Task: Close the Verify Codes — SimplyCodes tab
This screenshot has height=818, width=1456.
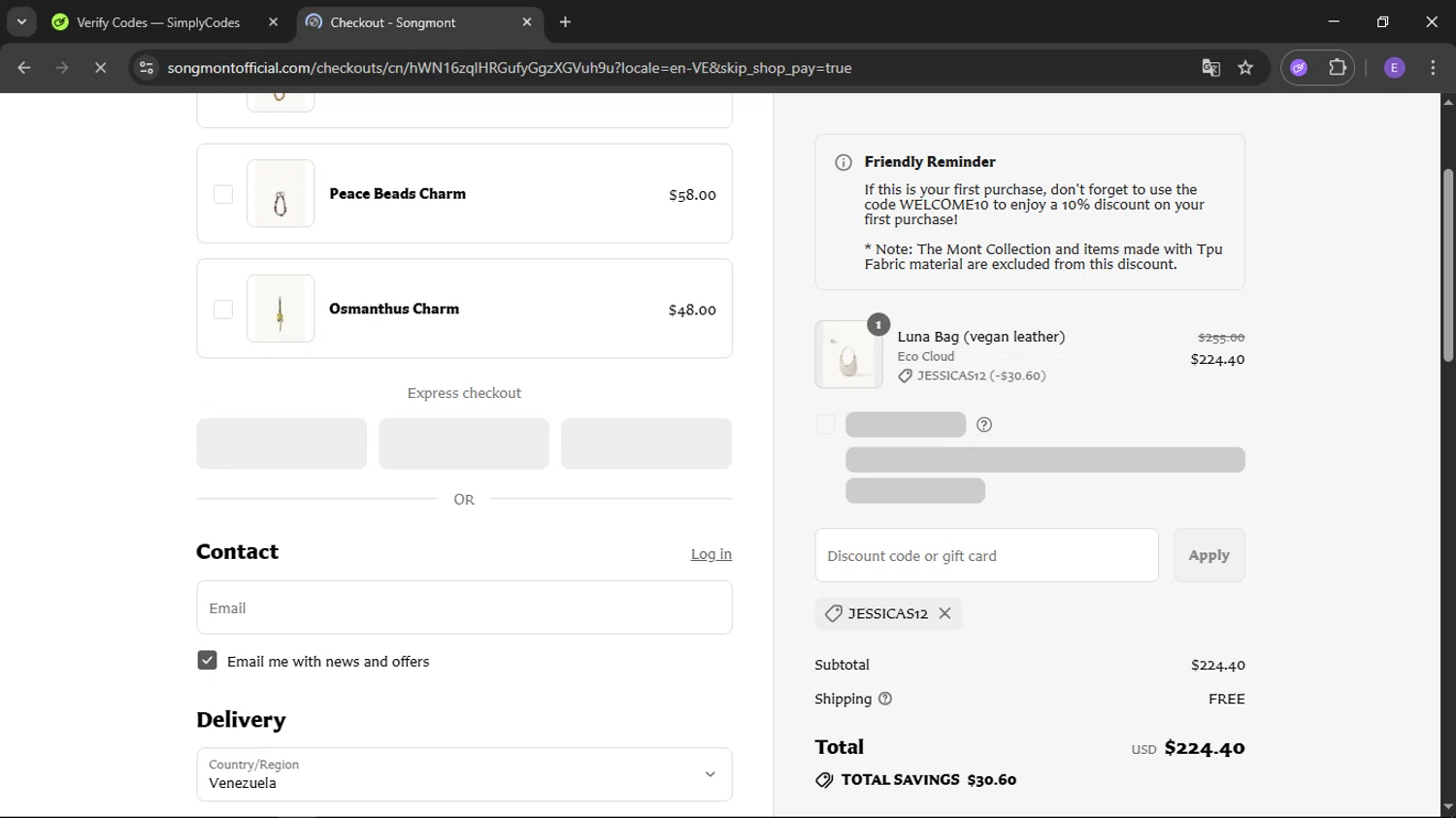Action: (x=273, y=22)
